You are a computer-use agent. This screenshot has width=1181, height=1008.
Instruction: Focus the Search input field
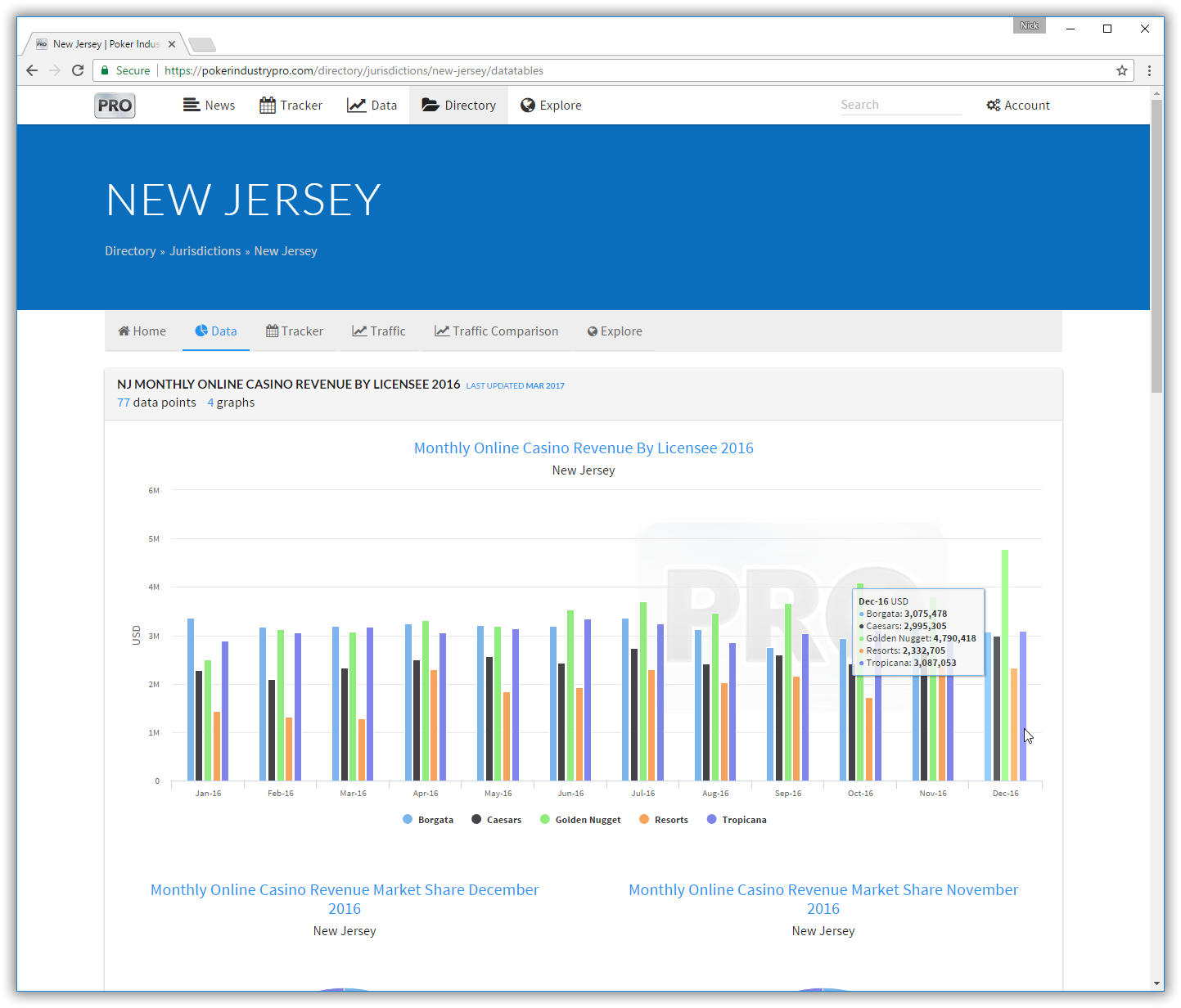point(900,105)
